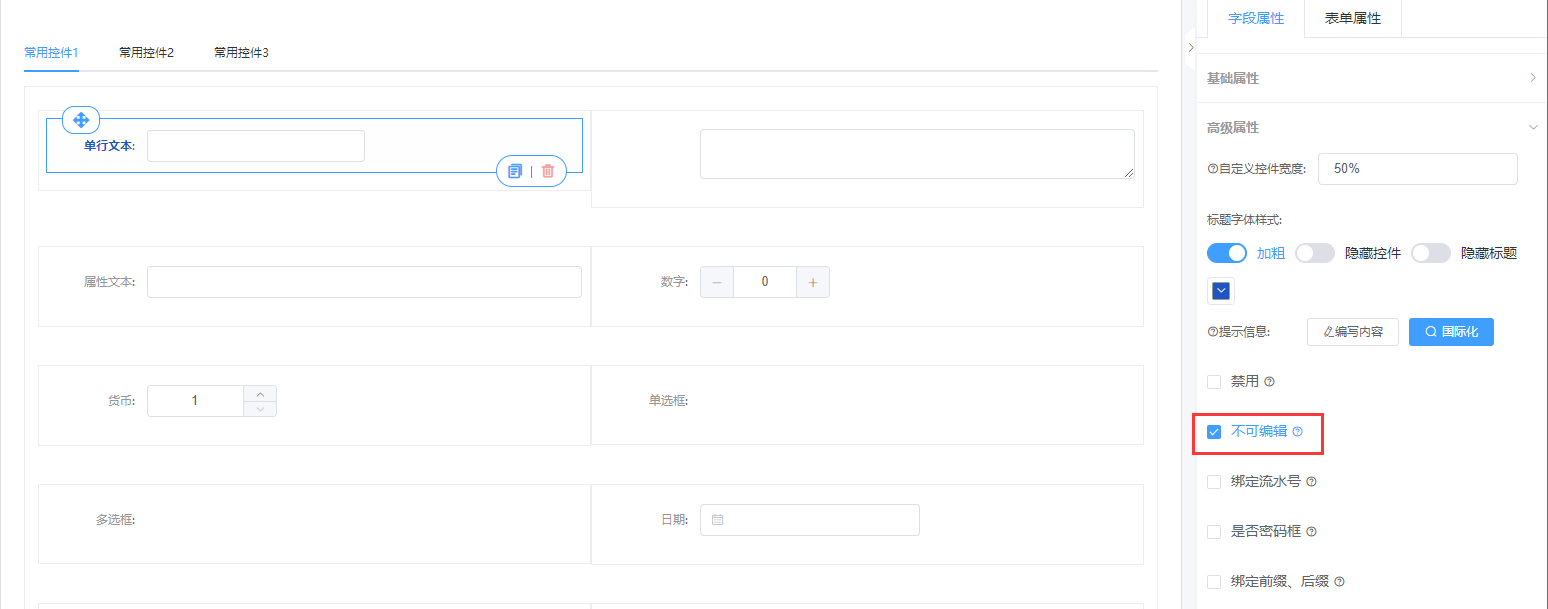Click the 单行文本 input box
1548x609 pixels.
point(256,146)
